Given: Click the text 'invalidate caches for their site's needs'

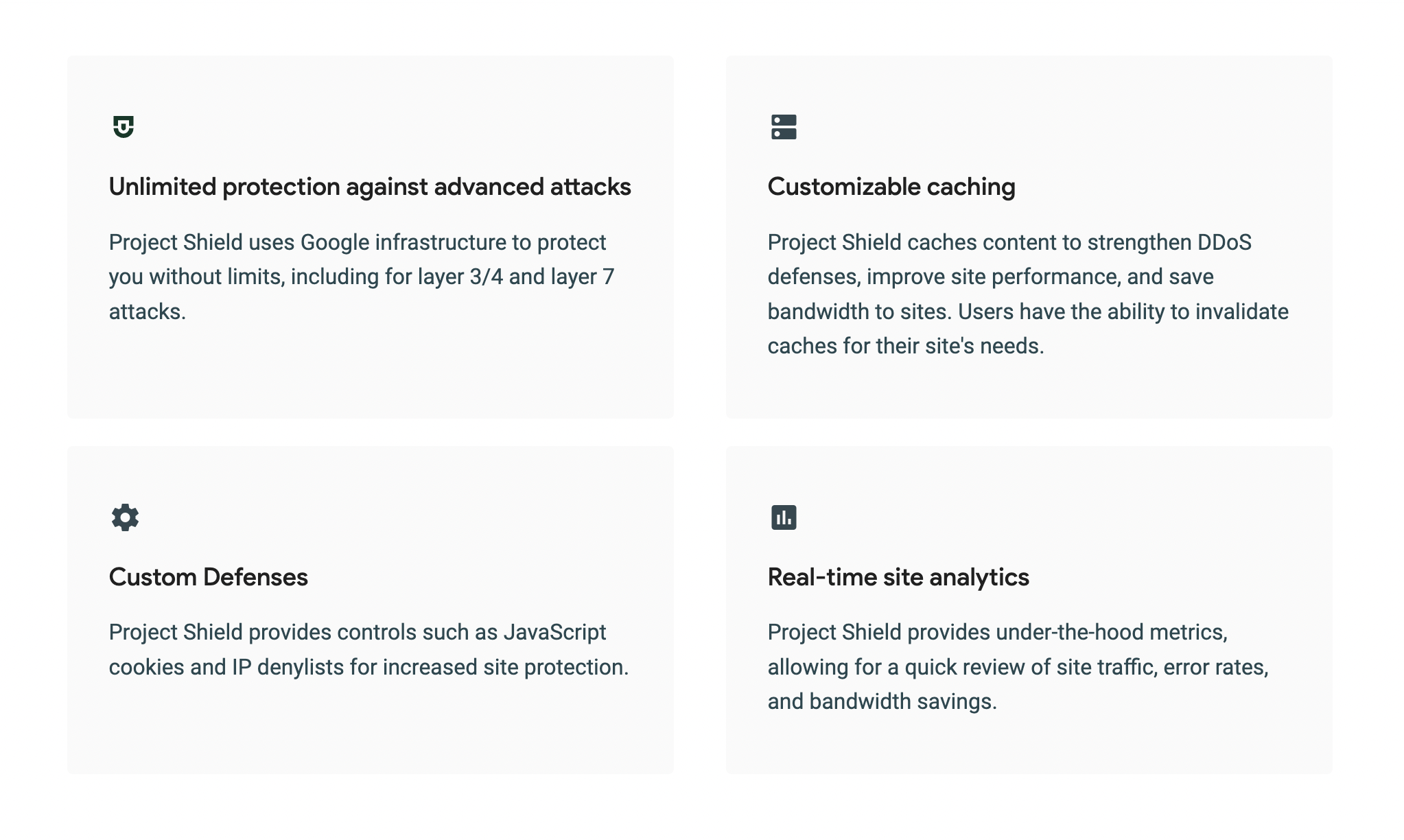Looking at the screenshot, I should (x=1028, y=329).
